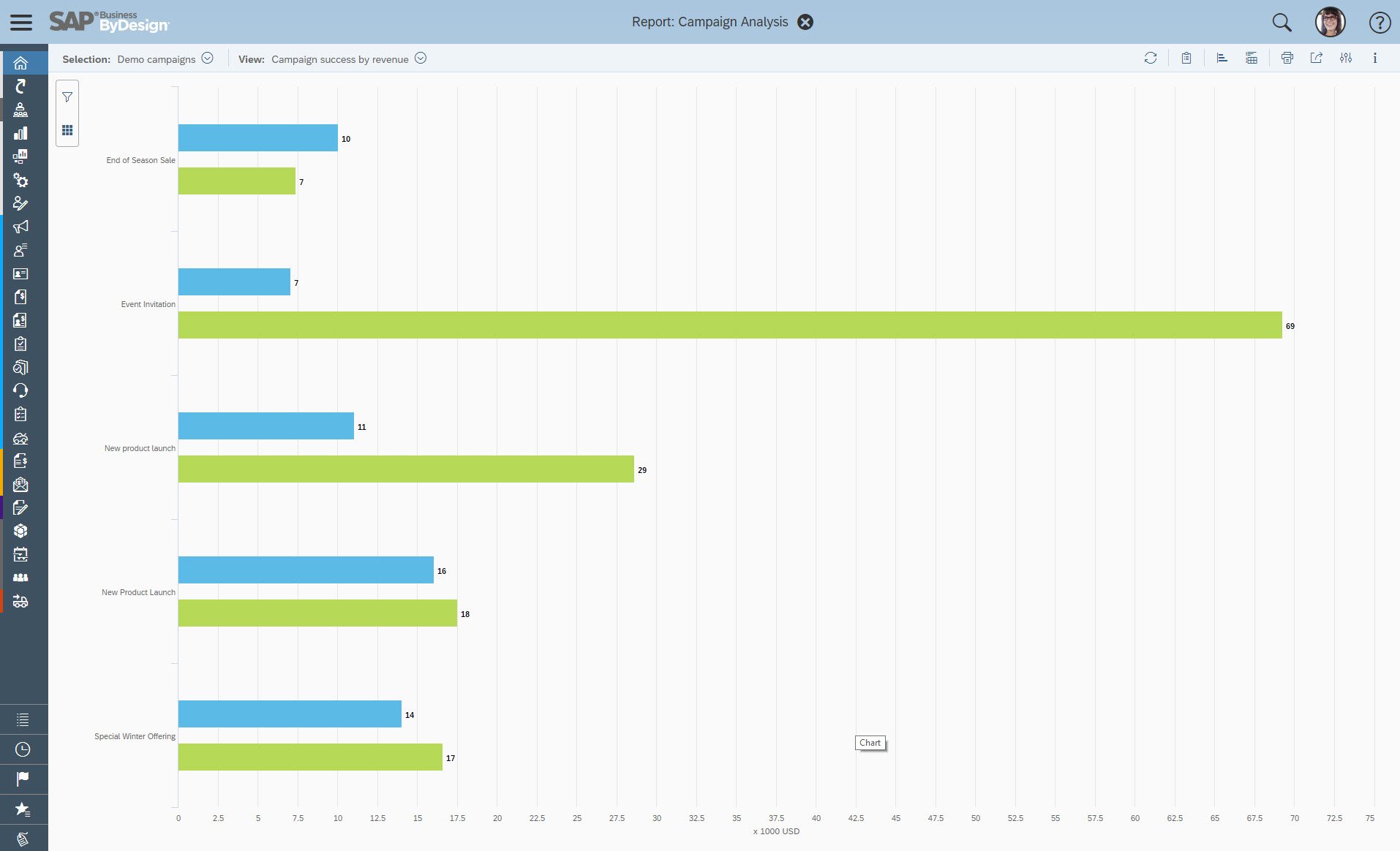Toggle the filter panel funnel icon
This screenshot has height=851, width=1400.
[67, 97]
